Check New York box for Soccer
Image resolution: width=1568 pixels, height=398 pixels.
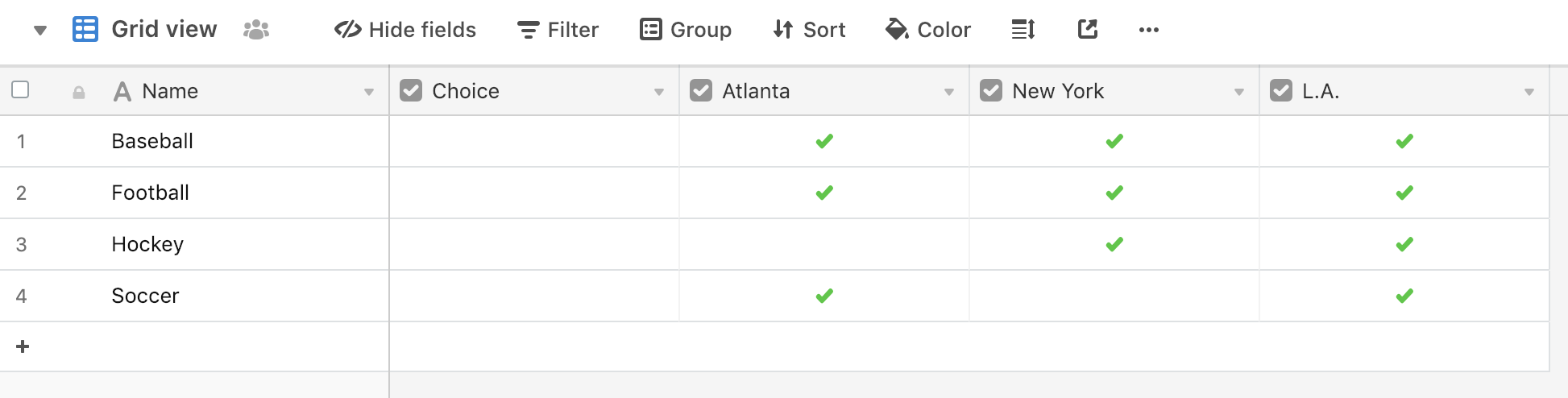[x=1114, y=296]
